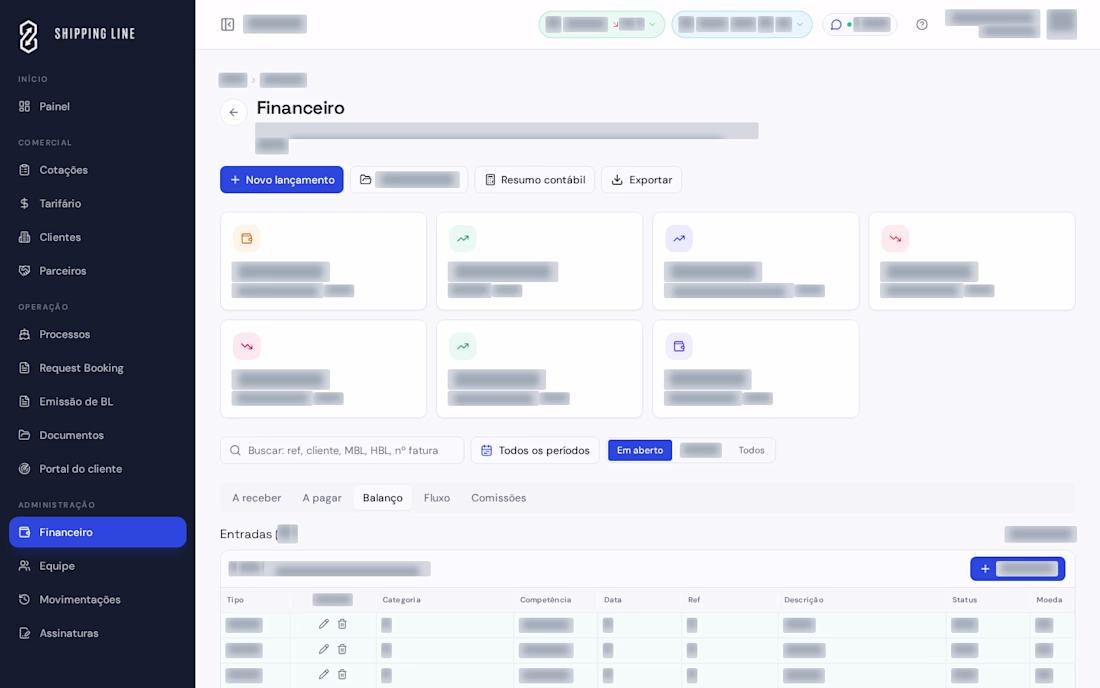Open the help question mark icon
Viewport: 1100px width, 688px height.
pos(922,25)
